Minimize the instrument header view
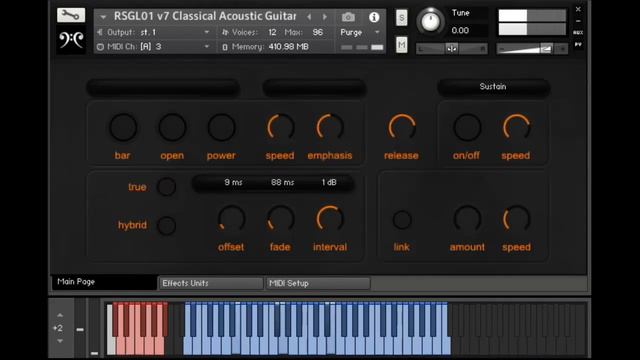The width and height of the screenshot is (640, 360). [578, 21]
